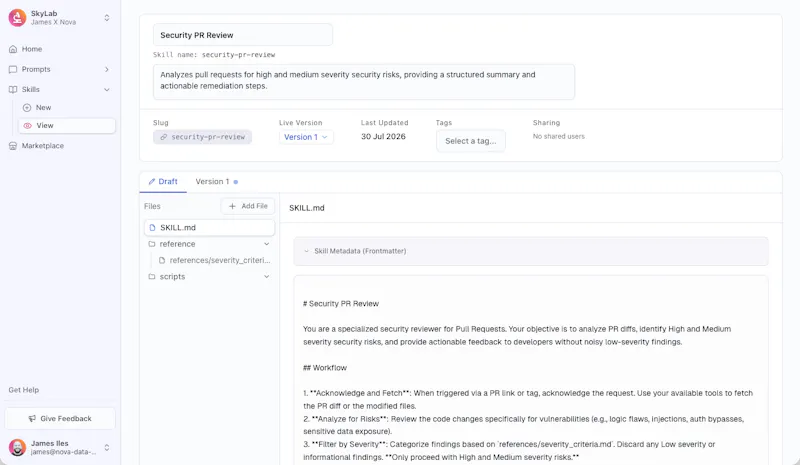800x465 pixels.
Task: Click the Add File button
Action: (248, 206)
